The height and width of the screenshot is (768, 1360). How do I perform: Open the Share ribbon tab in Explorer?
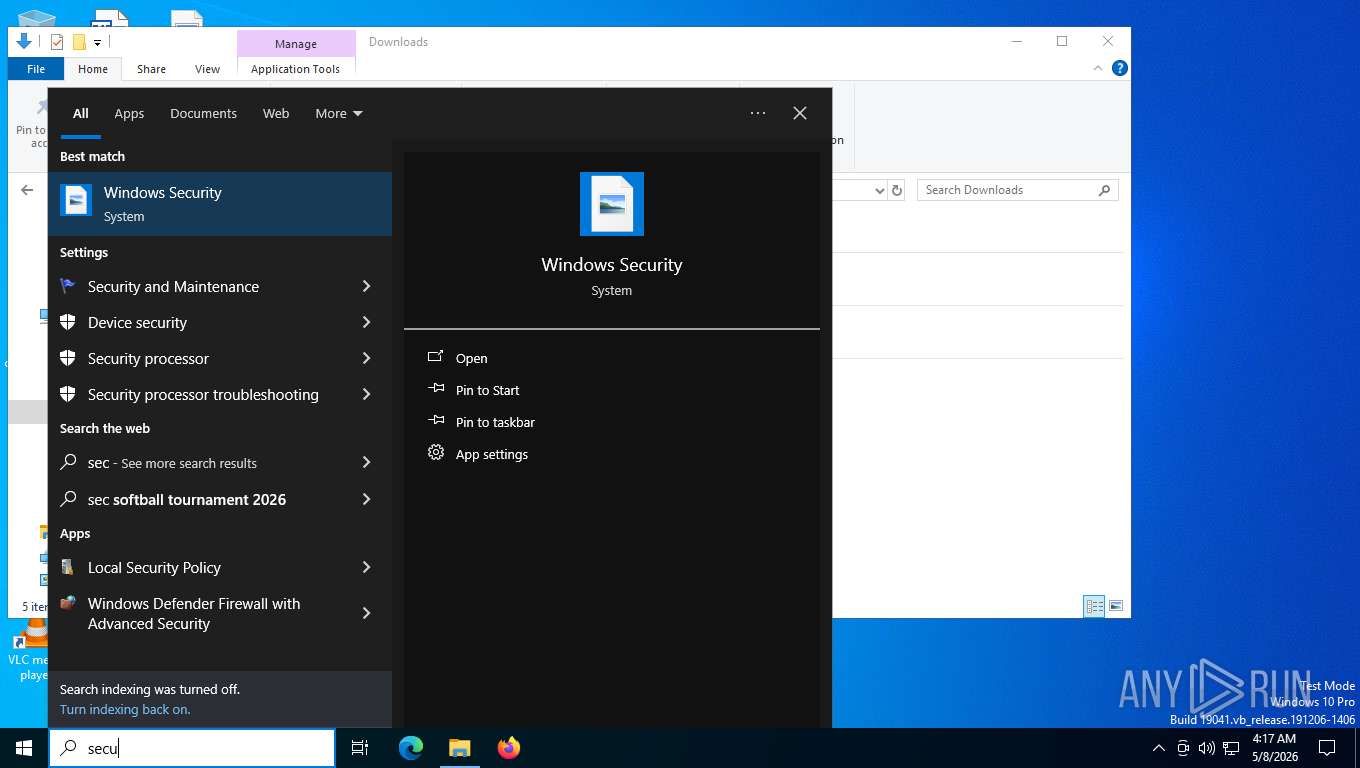[x=151, y=69]
